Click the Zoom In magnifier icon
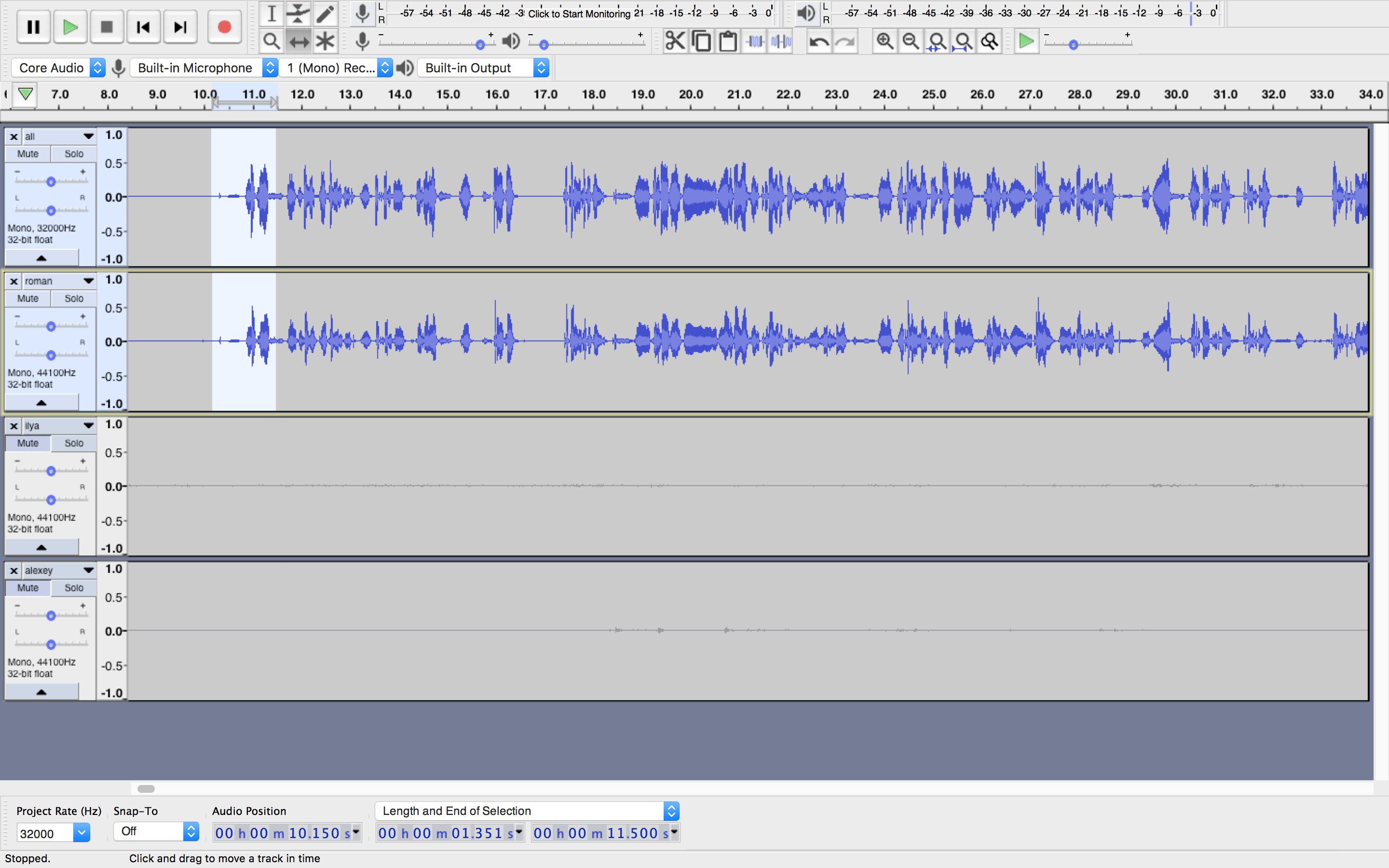This screenshot has width=1389, height=868. 885,41
